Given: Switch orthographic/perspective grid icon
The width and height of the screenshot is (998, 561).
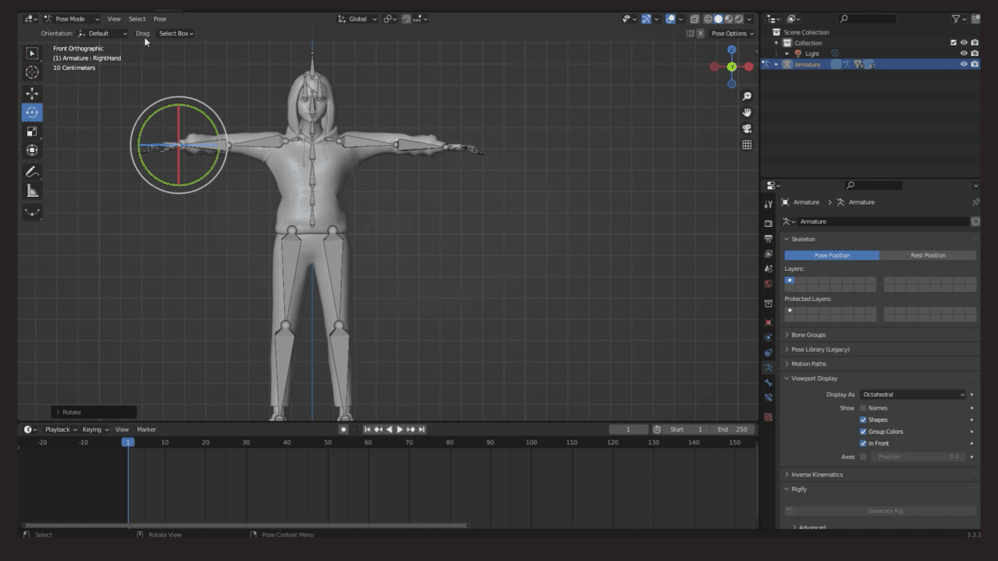Looking at the screenshot, I should [x=747, y=145].
